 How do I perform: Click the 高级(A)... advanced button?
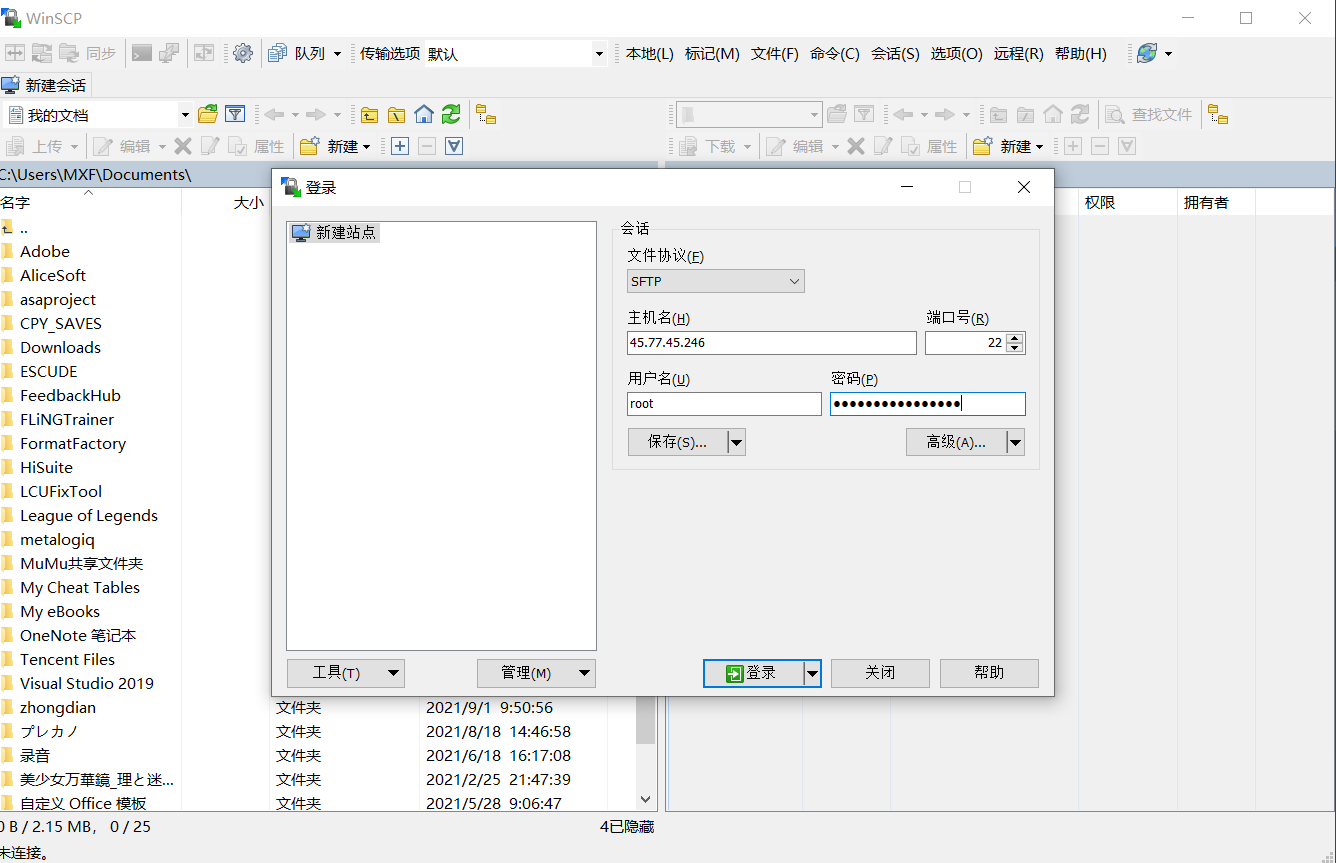pyautogui.click(x=955, y=442)
